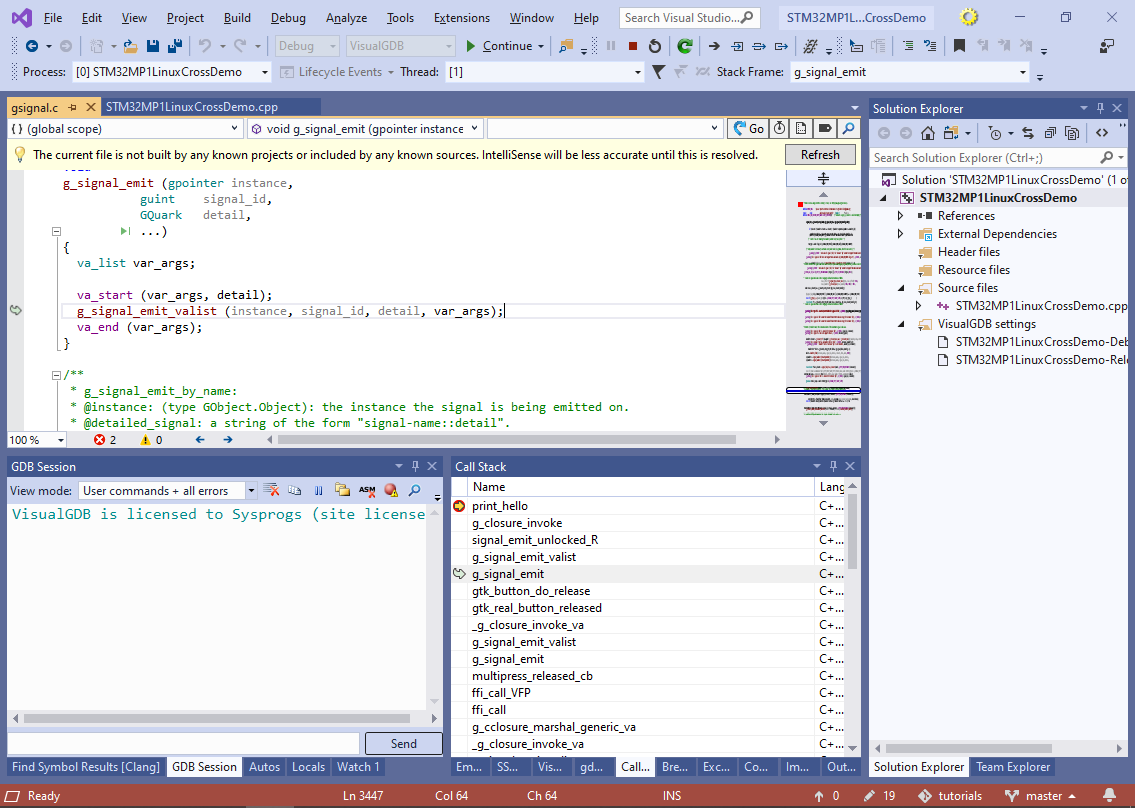Collapse the VisualGDB settings node
The image size is (1135, 808).
901,324
